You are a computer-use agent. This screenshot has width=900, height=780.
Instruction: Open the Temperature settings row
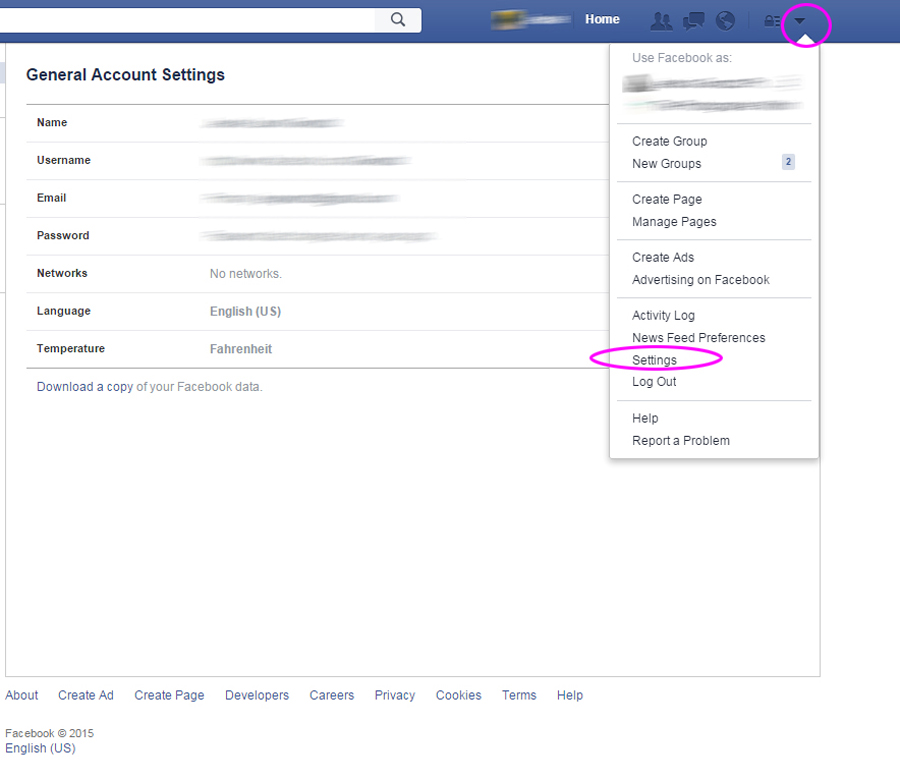coord(317,349)
